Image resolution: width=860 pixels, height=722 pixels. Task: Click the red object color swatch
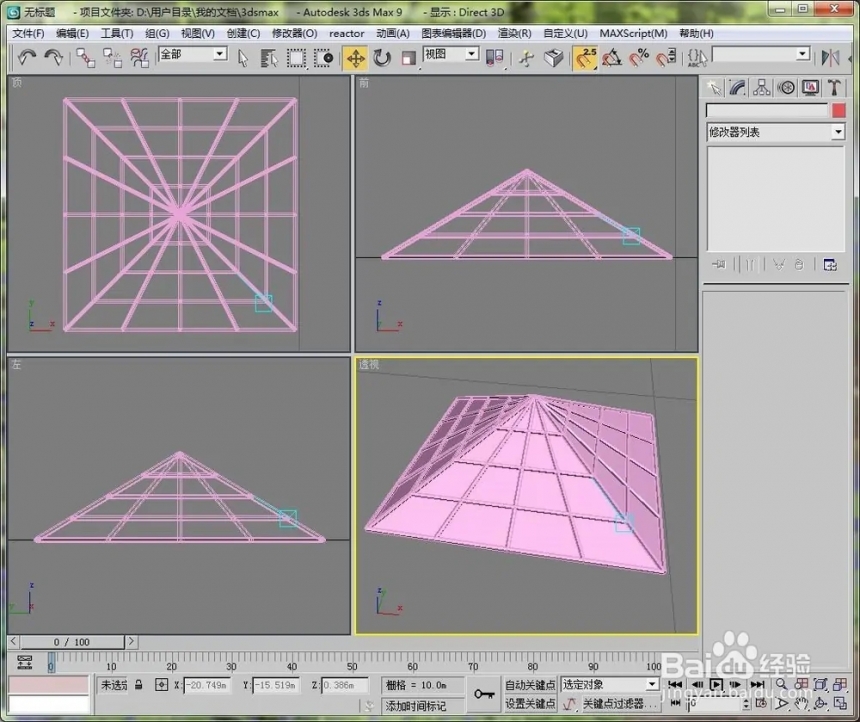point(839,110)
